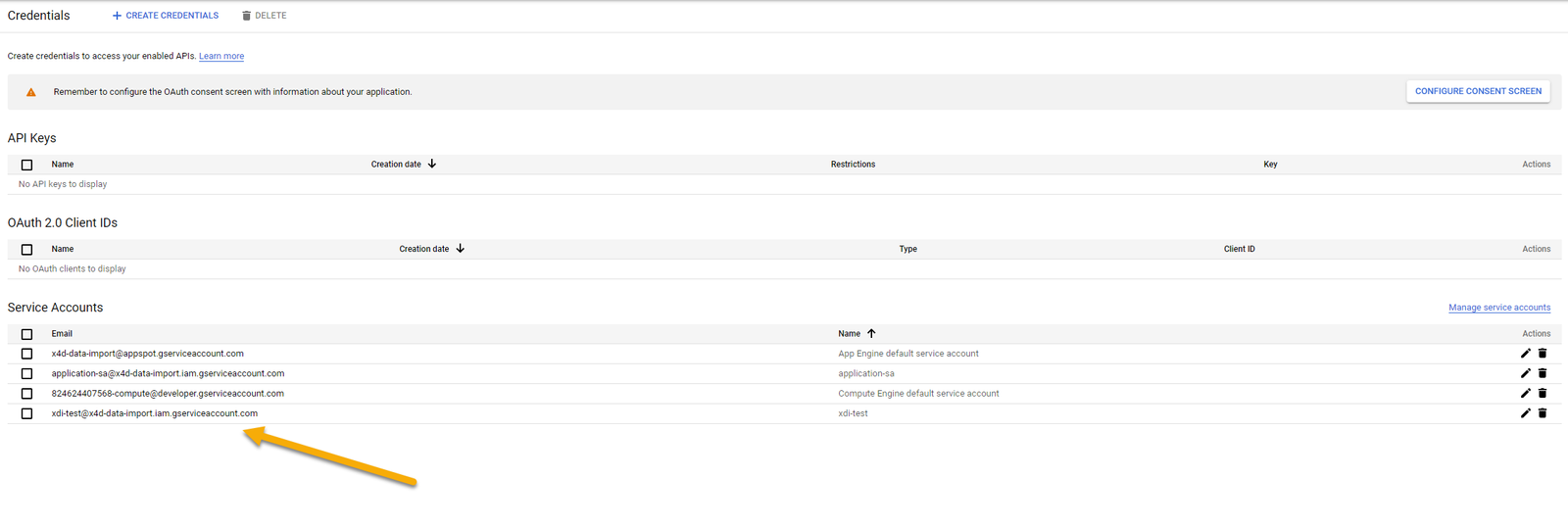Open the Manage service accounts link
This screenshot has width=1568, height=527.
[x=1498, y=308]
